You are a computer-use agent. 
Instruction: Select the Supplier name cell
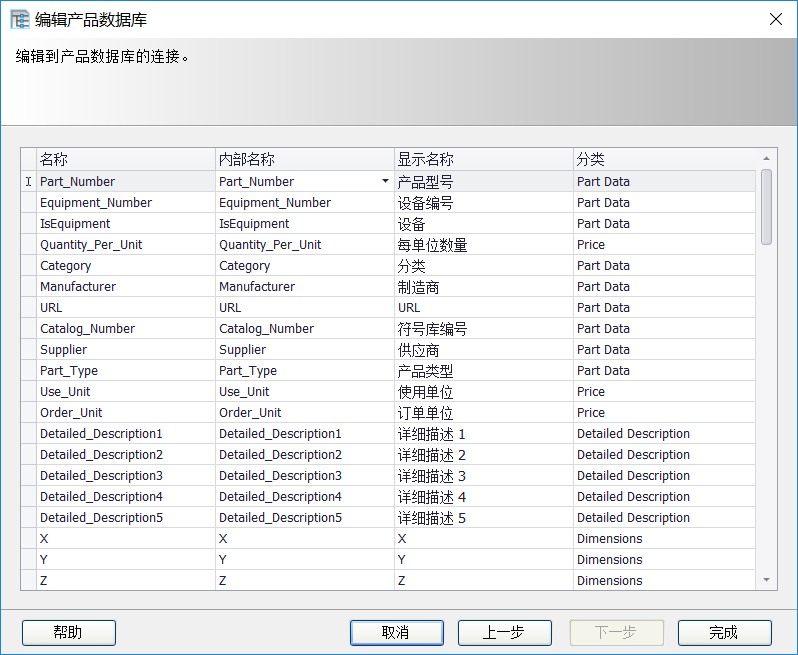point(126,350)
